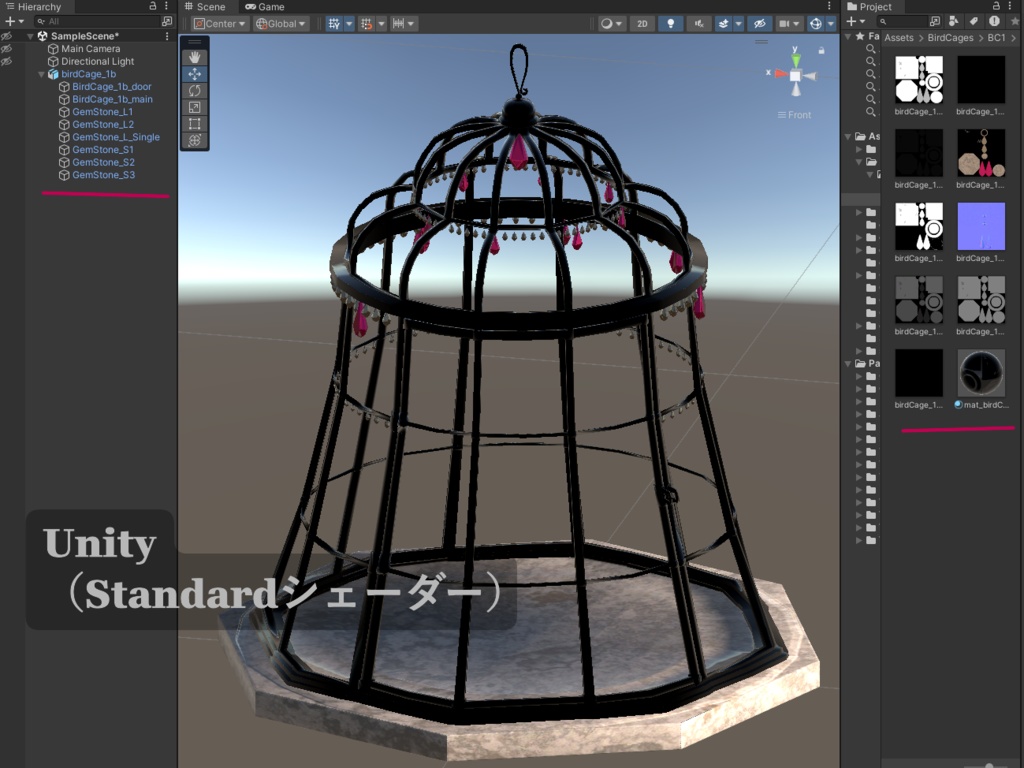Viewport: 1024px width, 768px height.
Task: Enable 2D mode in the Scene view
Action: tap(641, 23)
